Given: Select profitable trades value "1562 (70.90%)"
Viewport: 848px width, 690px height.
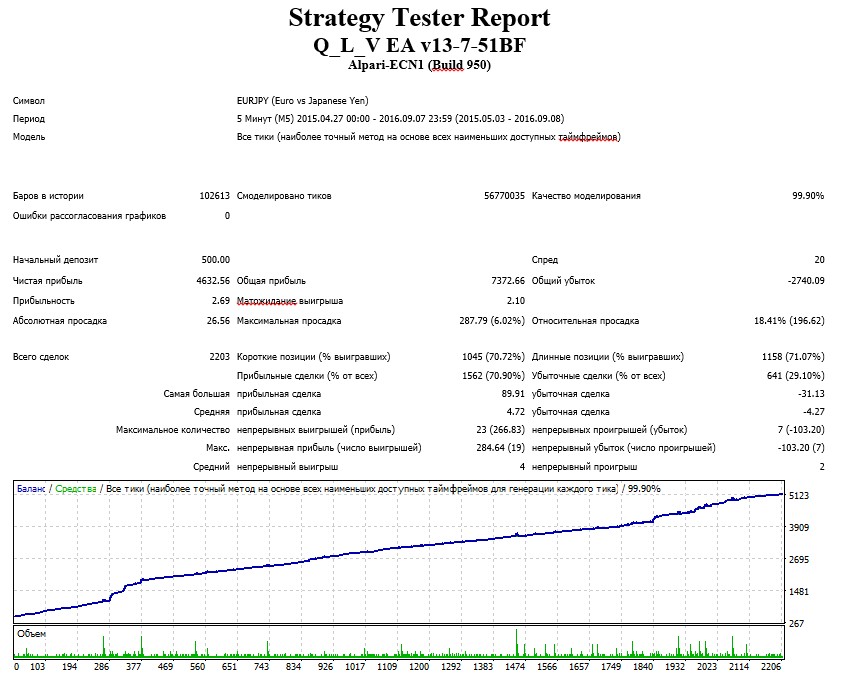Looking at the screenshot, I should coord(493,376).
